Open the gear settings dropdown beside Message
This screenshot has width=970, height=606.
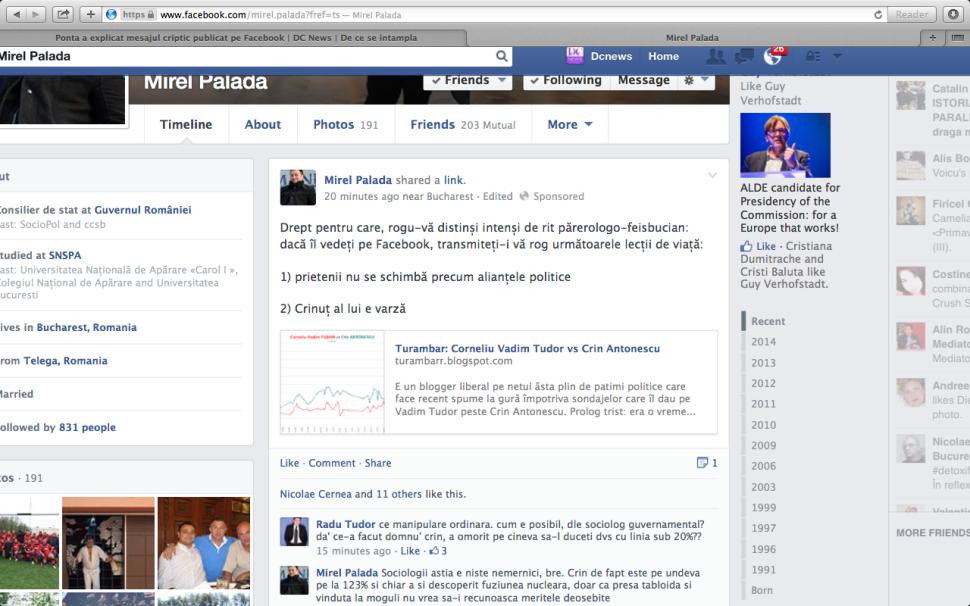[693, 80]
